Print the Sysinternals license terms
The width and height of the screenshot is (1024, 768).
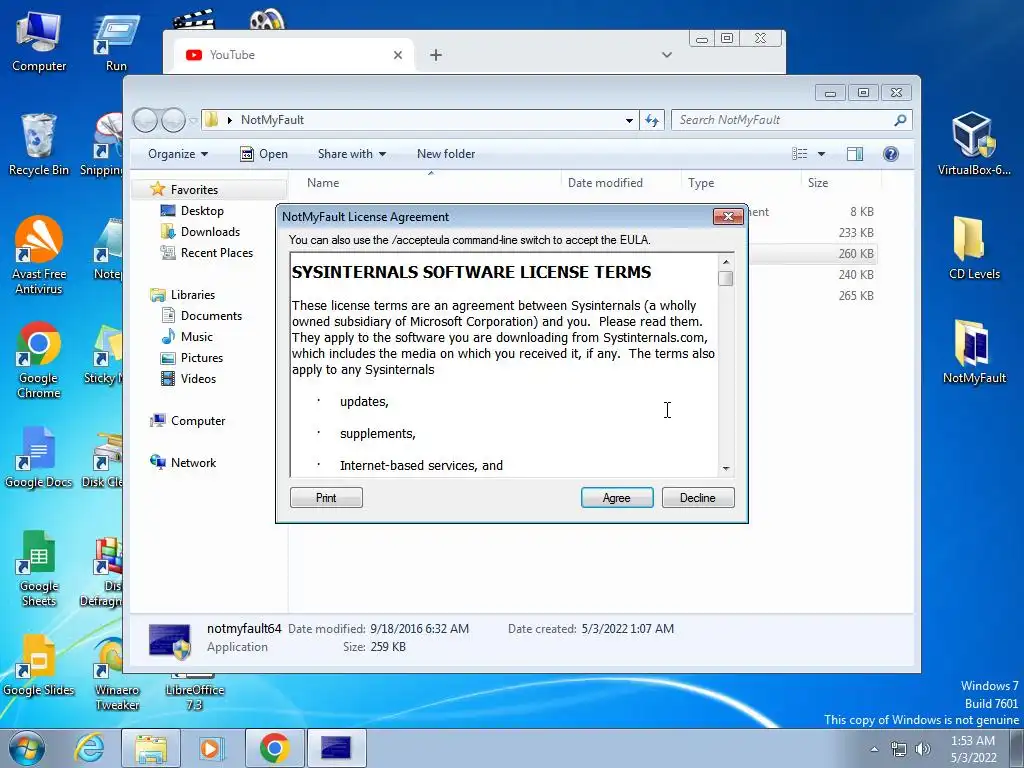coord(326,498)
